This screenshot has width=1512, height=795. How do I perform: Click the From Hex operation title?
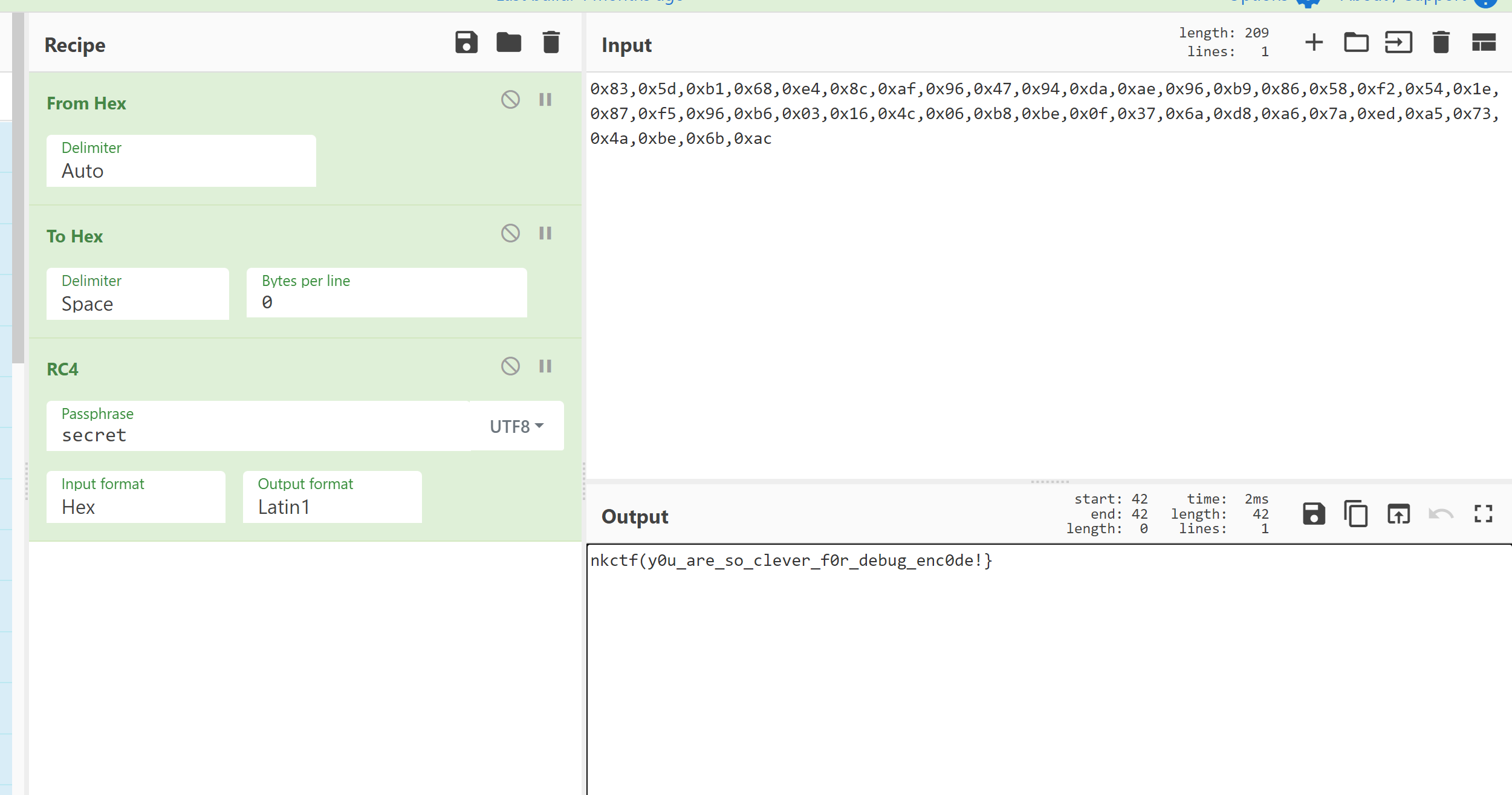coord(86,103)
